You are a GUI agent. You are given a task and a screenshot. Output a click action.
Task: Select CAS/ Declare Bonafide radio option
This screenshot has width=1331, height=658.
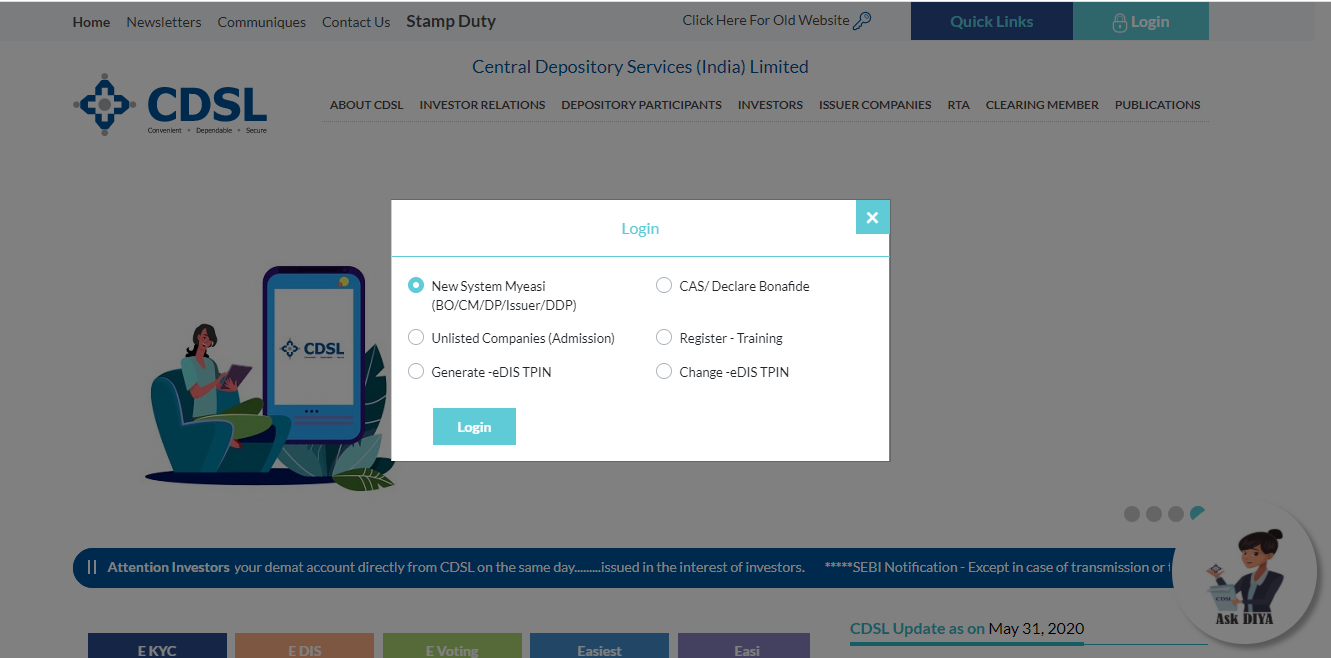point(664,285)
